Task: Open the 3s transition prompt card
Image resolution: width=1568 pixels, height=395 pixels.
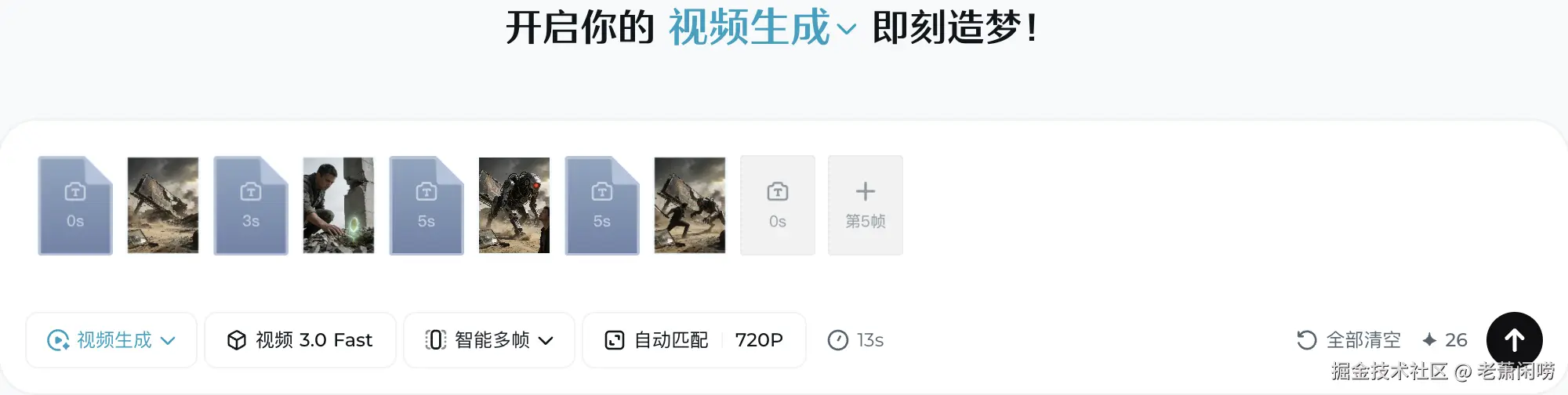Action: tap(251, 205)
